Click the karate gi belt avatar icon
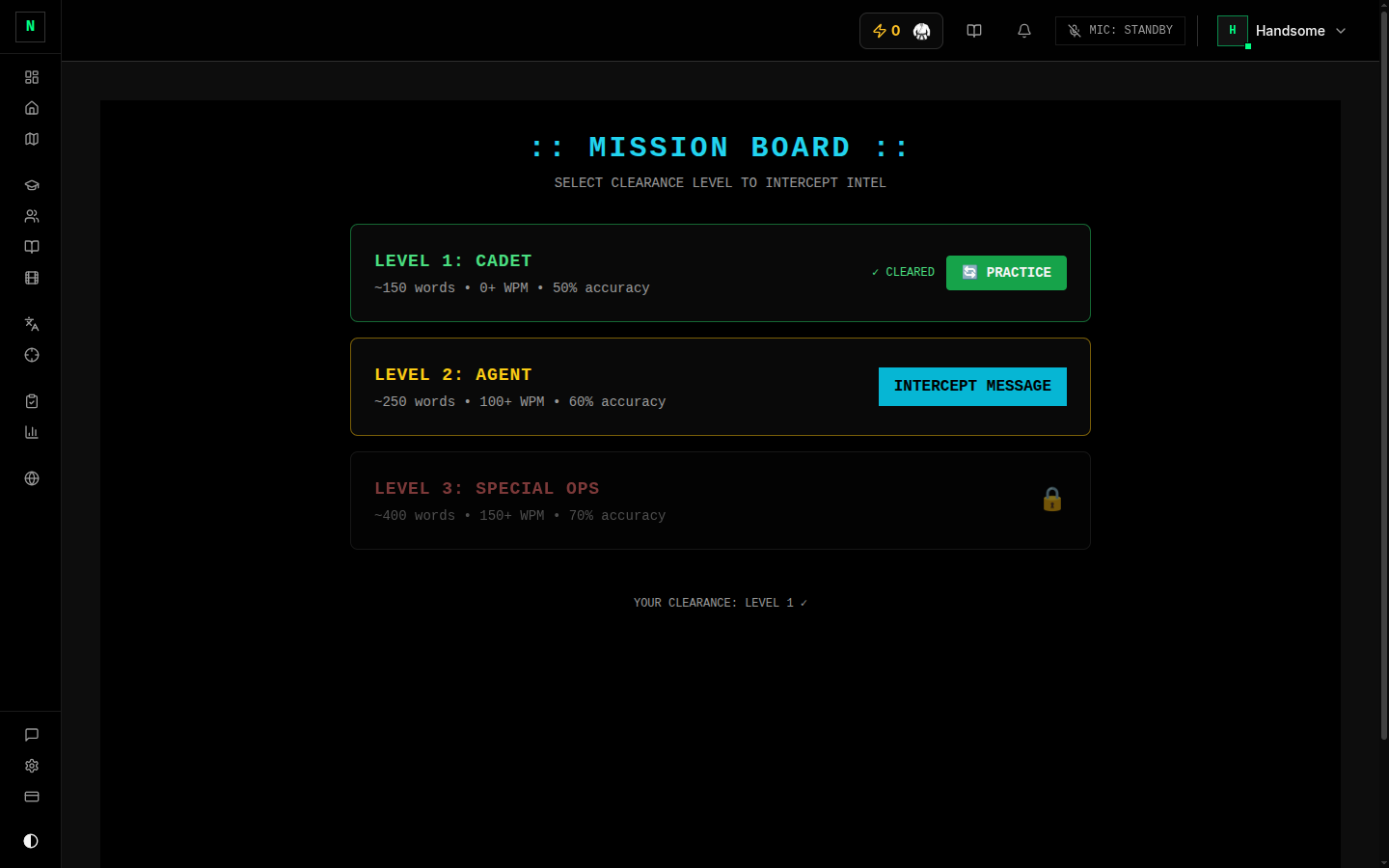The width and height of the screenshot is (1389, 868). click(x=921, y=31)
